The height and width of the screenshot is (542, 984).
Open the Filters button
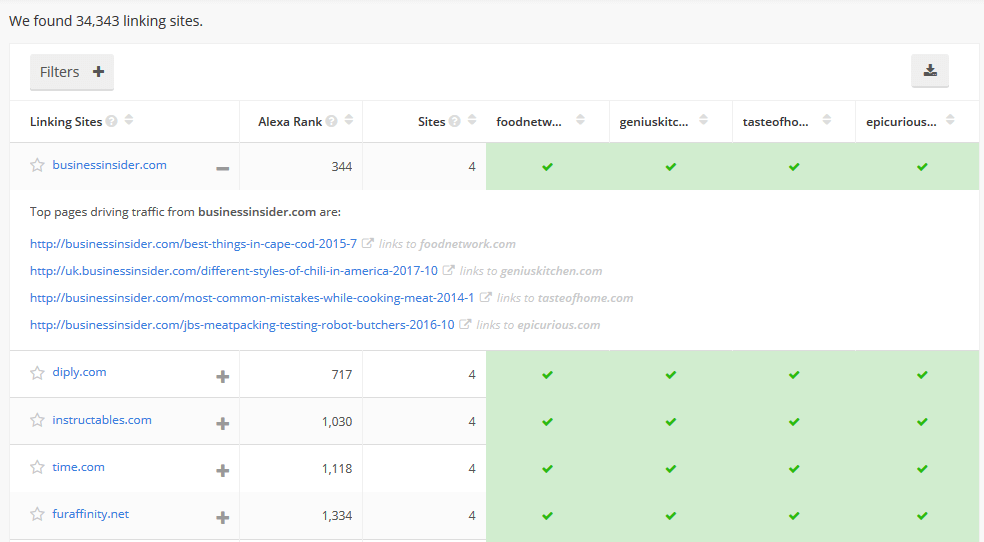(72, 72)
